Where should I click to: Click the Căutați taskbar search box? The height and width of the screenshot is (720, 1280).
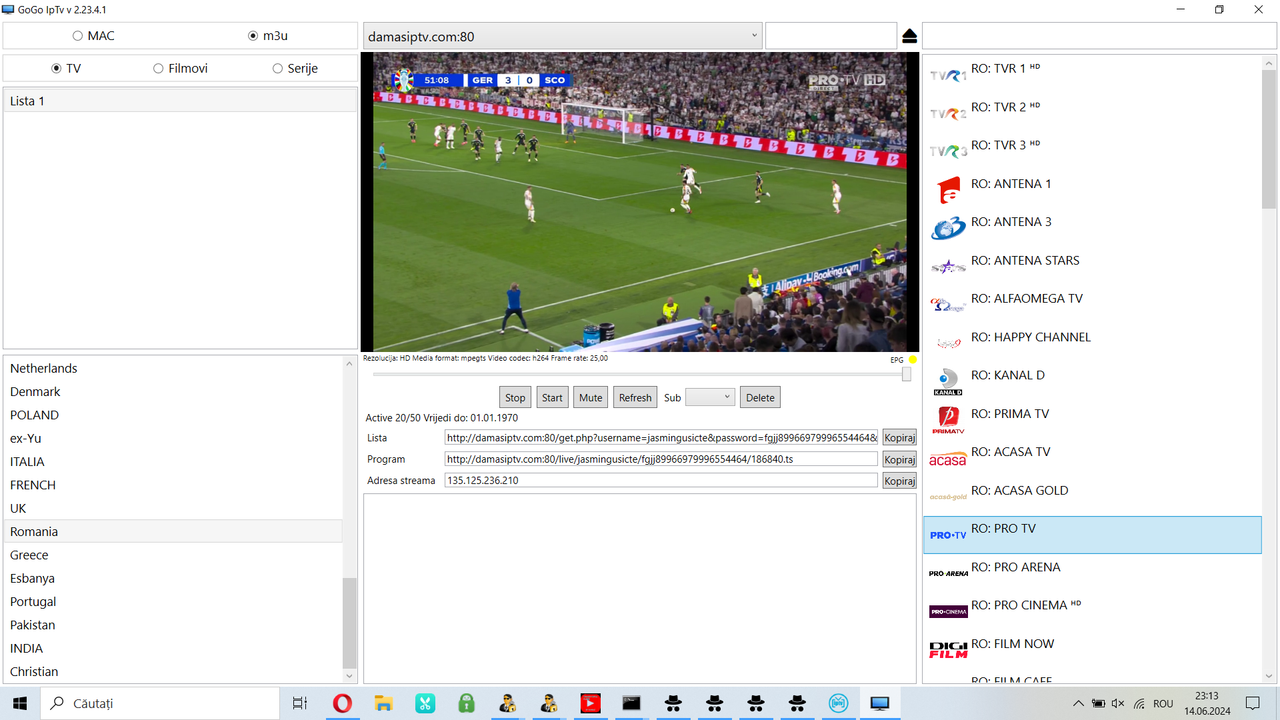pyautogui.click(x=160, y=704)
